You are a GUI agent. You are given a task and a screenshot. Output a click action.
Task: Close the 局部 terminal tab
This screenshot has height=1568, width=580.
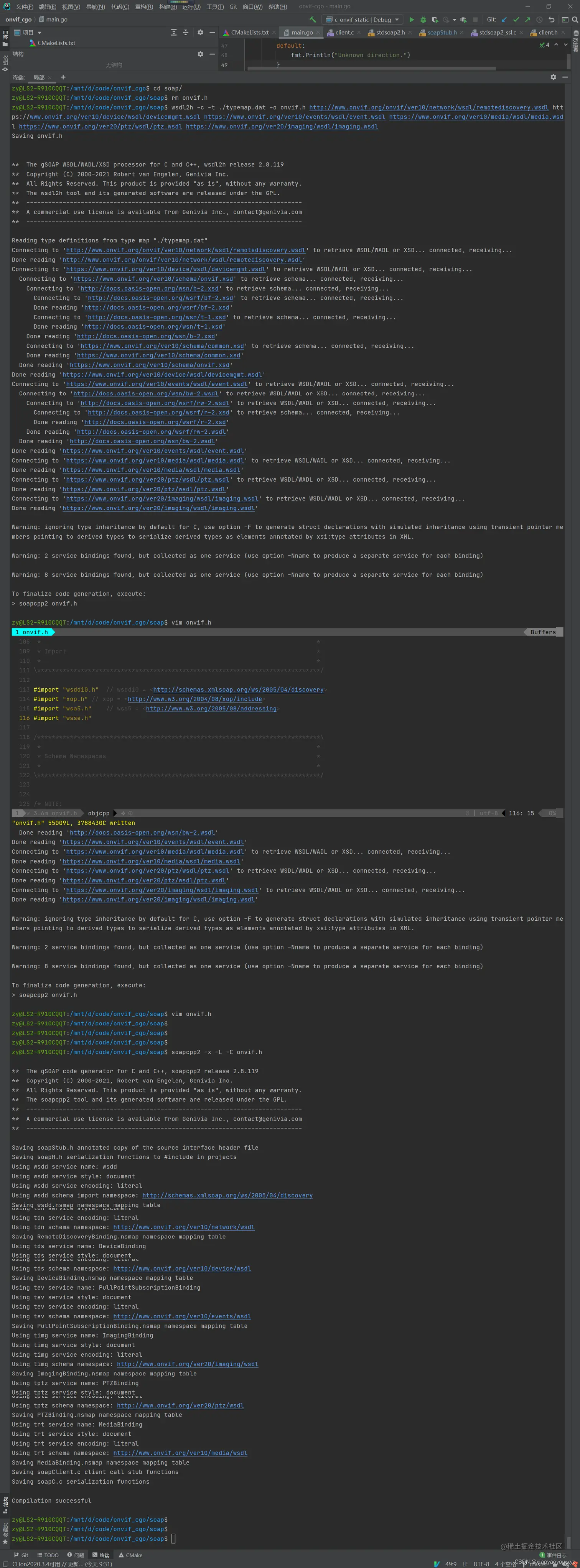(50, 78)
